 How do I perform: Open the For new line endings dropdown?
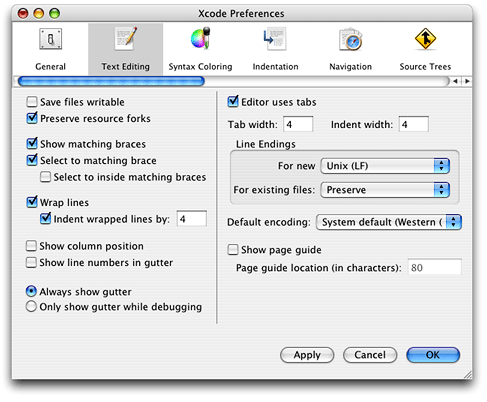pos(385,166)
